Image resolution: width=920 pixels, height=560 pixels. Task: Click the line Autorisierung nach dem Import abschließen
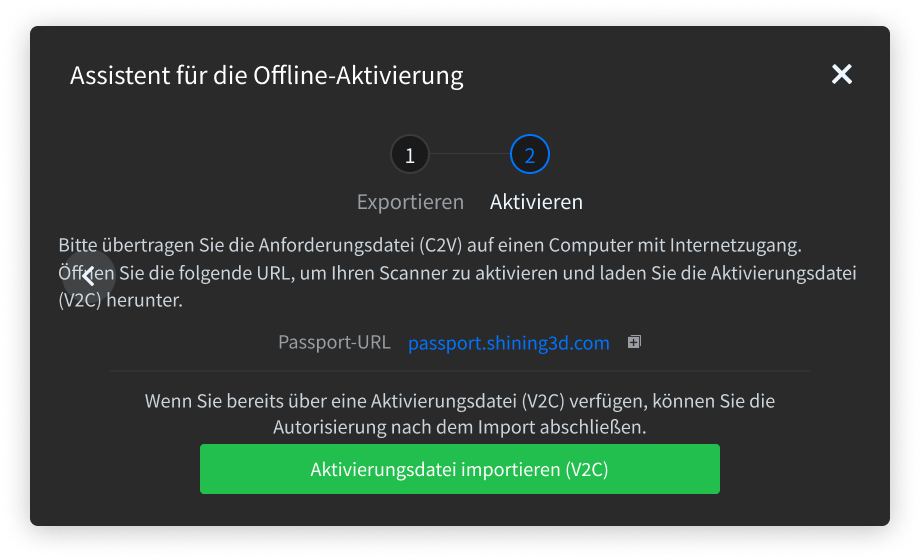point(459,427)
